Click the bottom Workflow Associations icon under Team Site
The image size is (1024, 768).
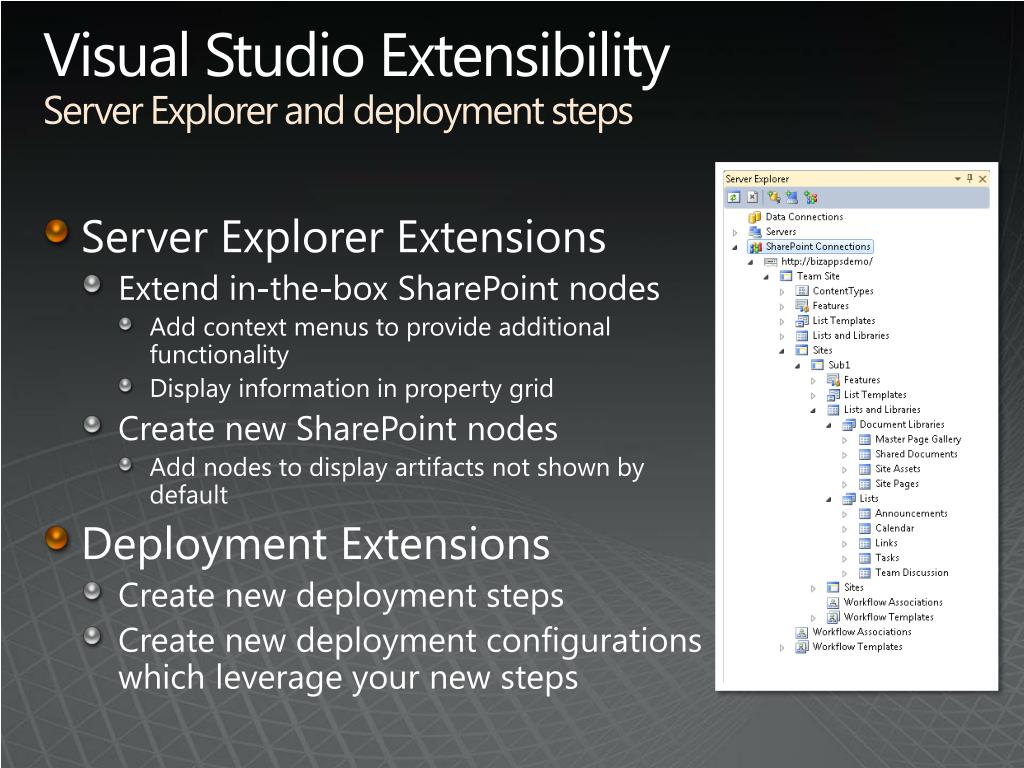point(802,632)
